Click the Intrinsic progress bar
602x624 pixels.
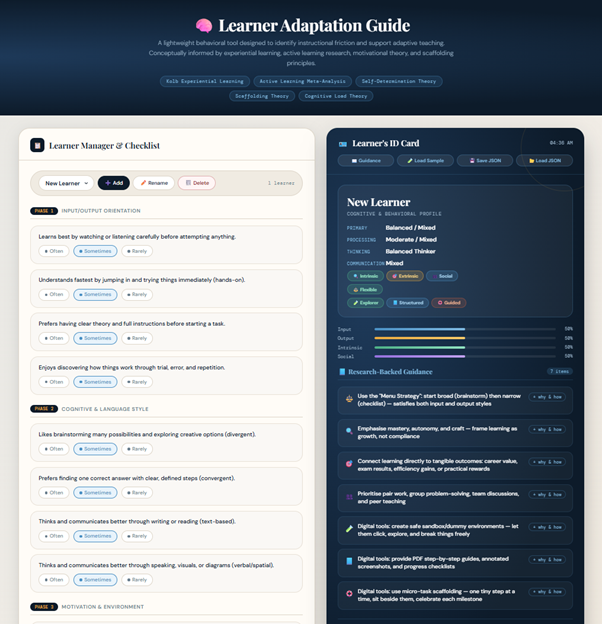465,347
